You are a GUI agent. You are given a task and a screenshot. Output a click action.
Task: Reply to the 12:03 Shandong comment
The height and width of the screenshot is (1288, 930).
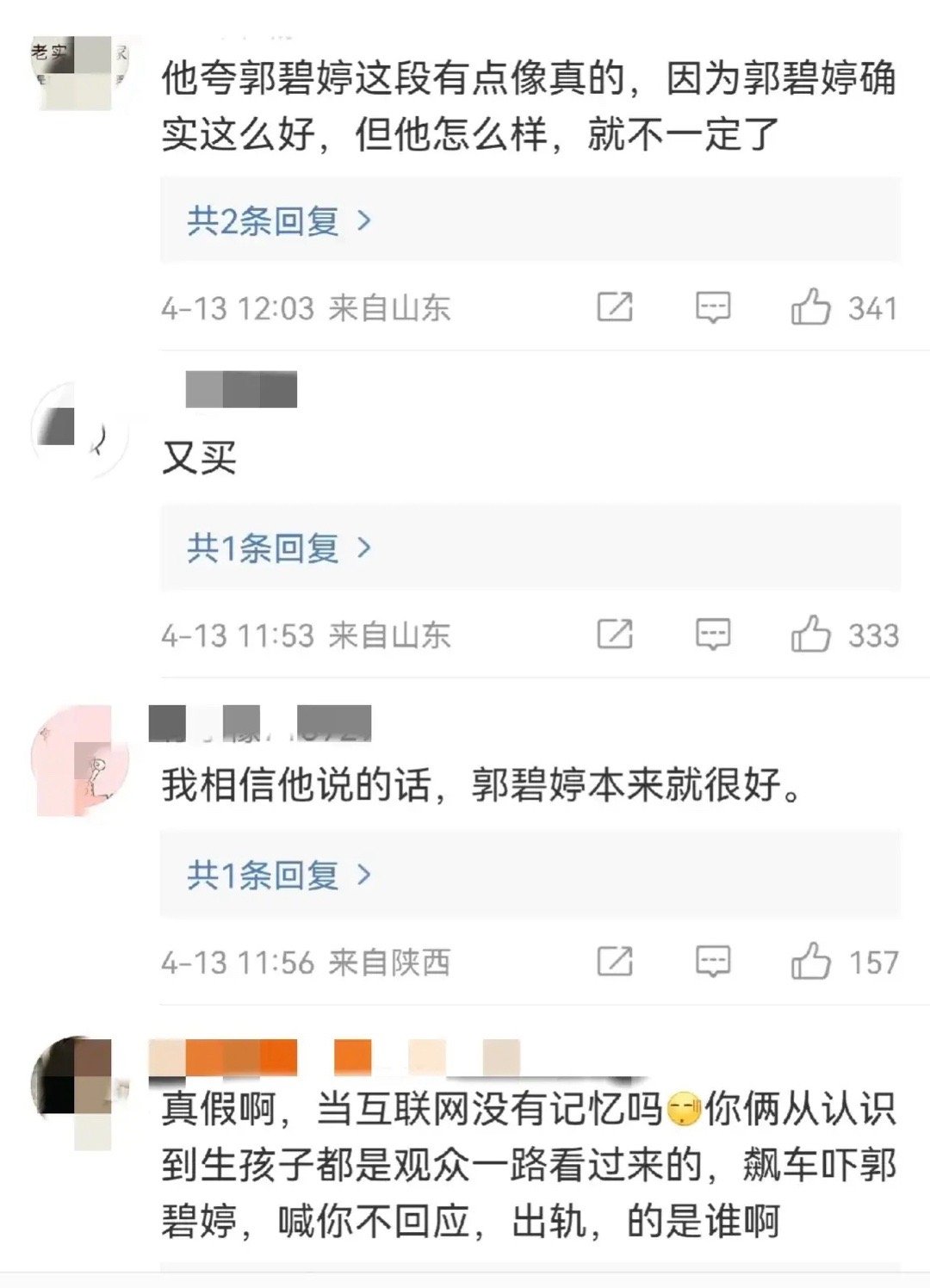coord(713,307)
